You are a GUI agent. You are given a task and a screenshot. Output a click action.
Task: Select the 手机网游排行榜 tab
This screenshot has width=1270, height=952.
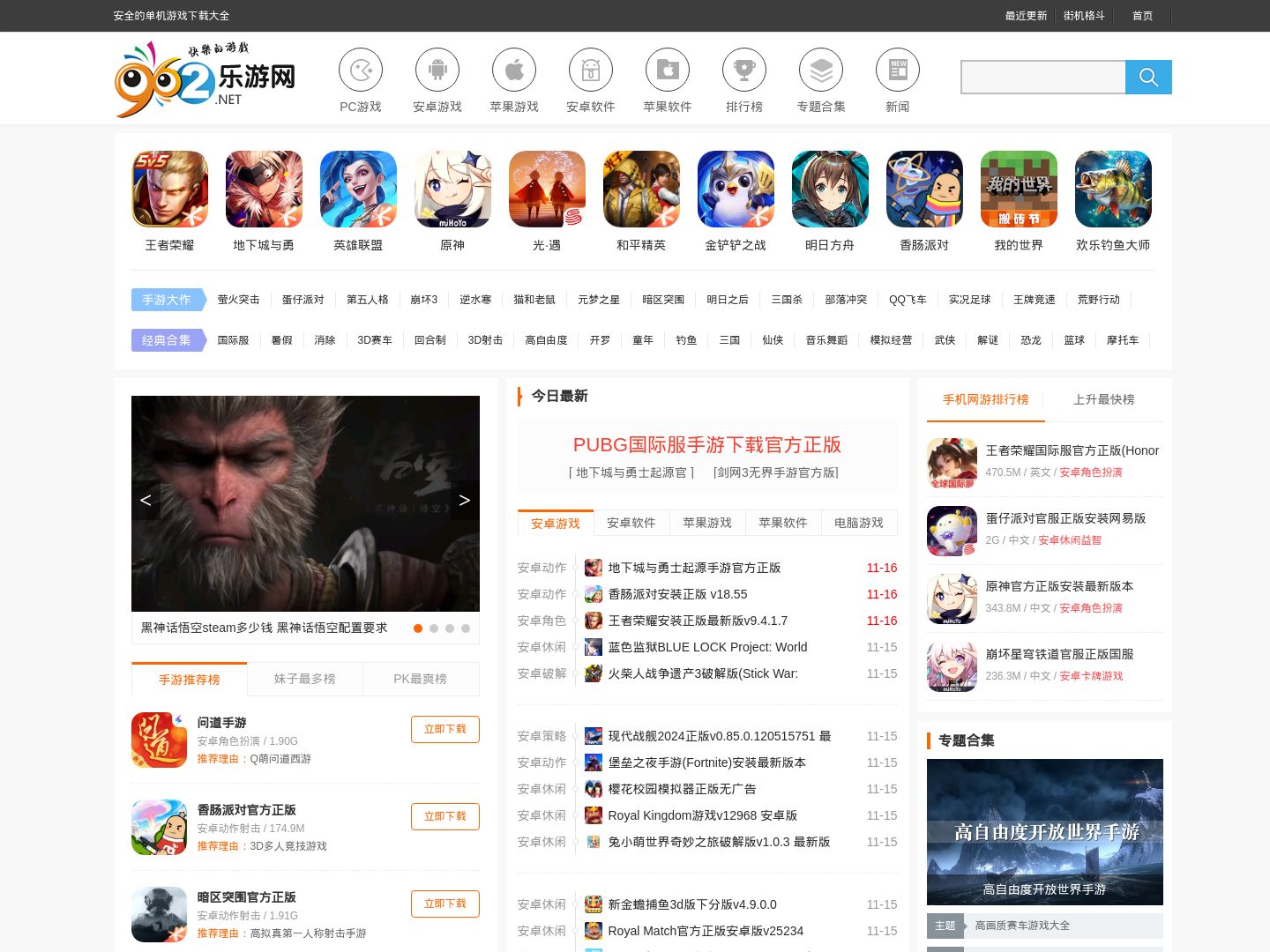pos(986,399)
